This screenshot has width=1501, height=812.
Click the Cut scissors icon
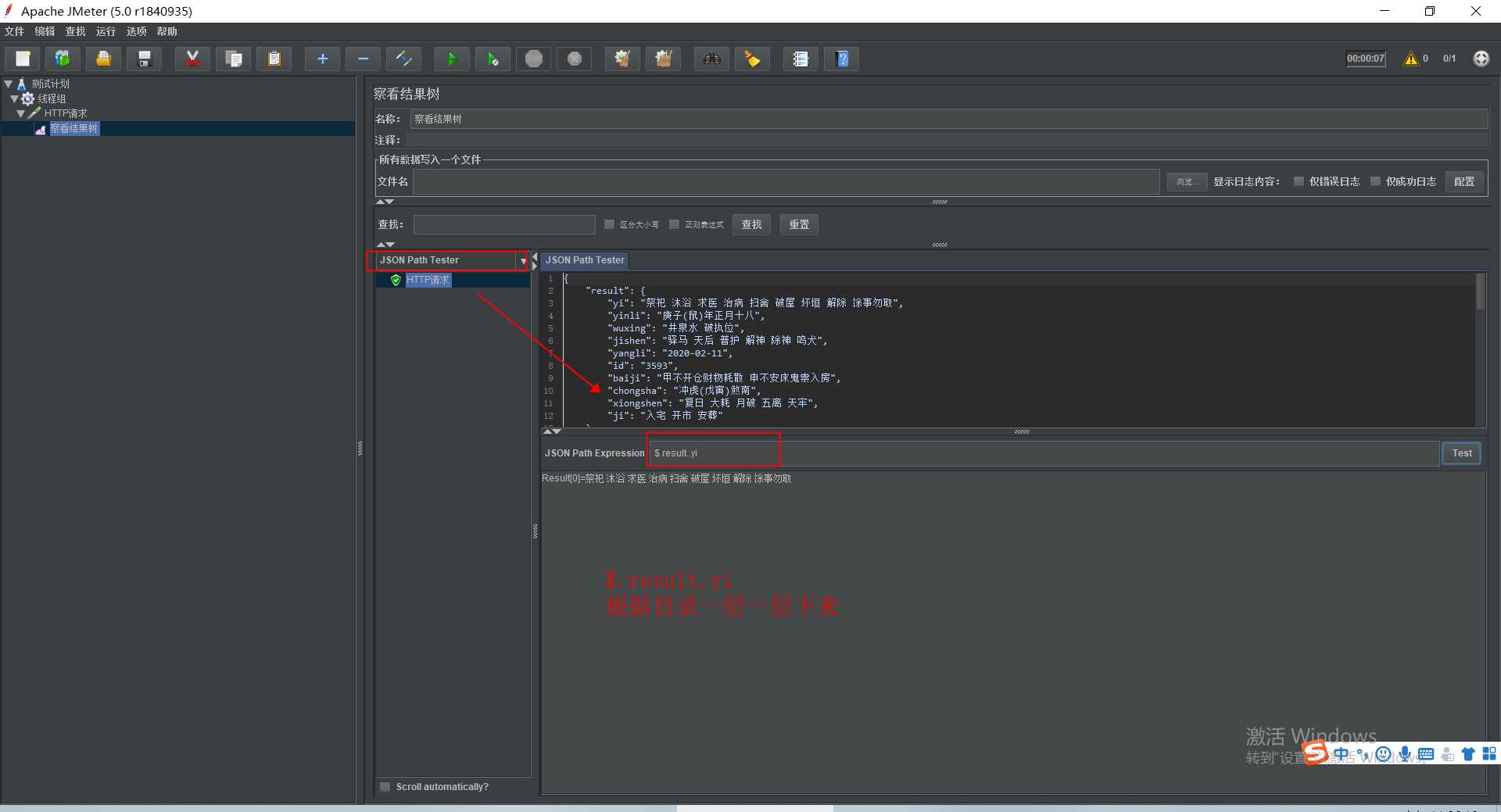(192, 59)
